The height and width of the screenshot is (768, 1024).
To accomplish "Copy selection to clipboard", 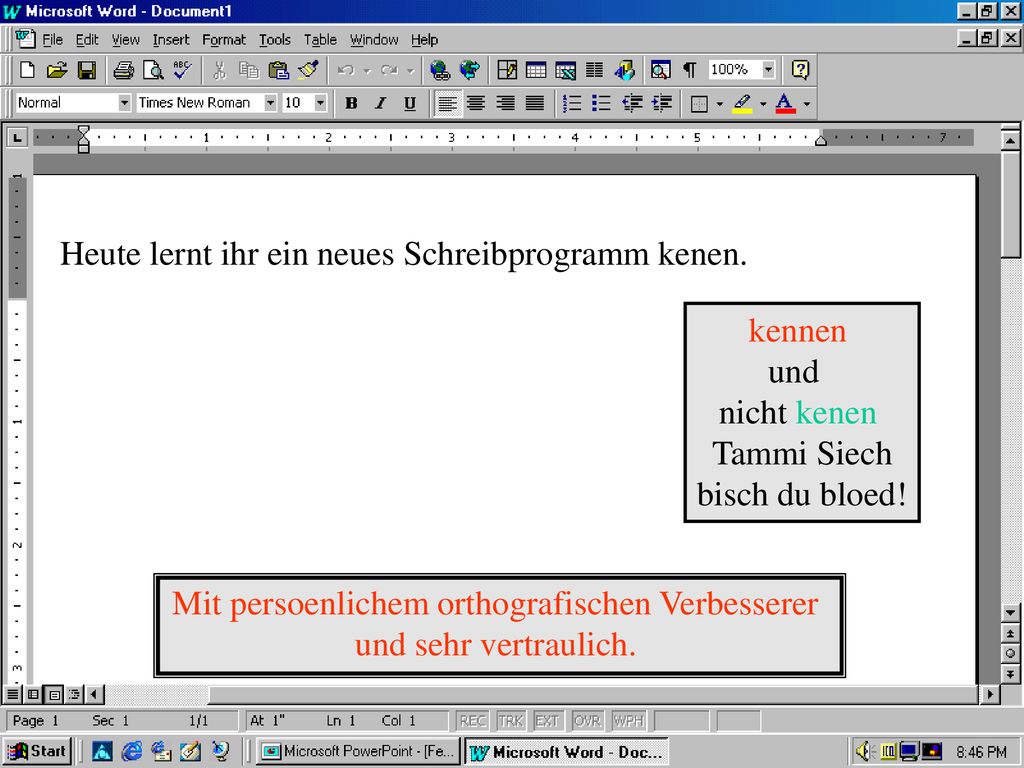I will coord(249,69).
